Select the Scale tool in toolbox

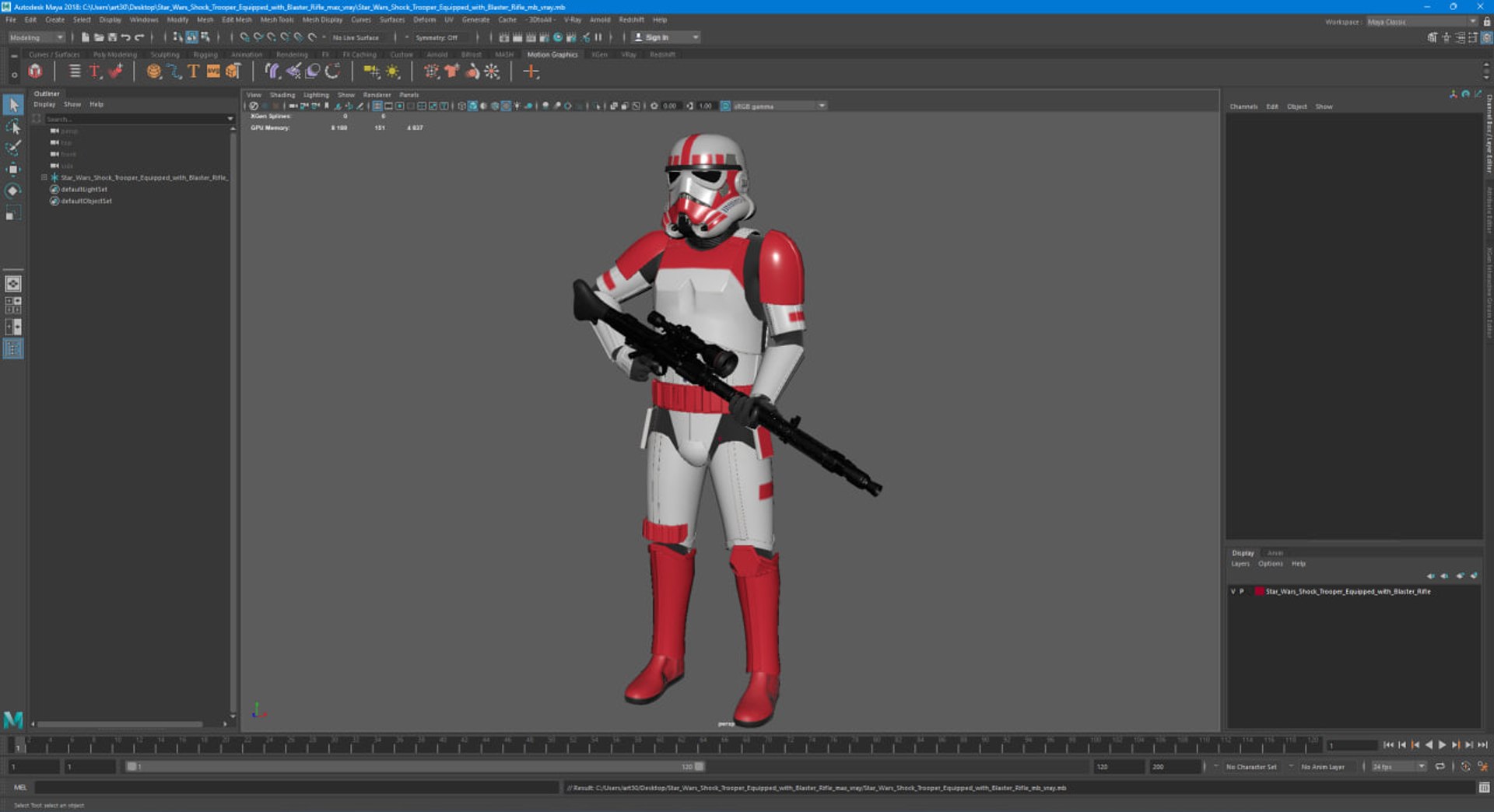point(13,213)
